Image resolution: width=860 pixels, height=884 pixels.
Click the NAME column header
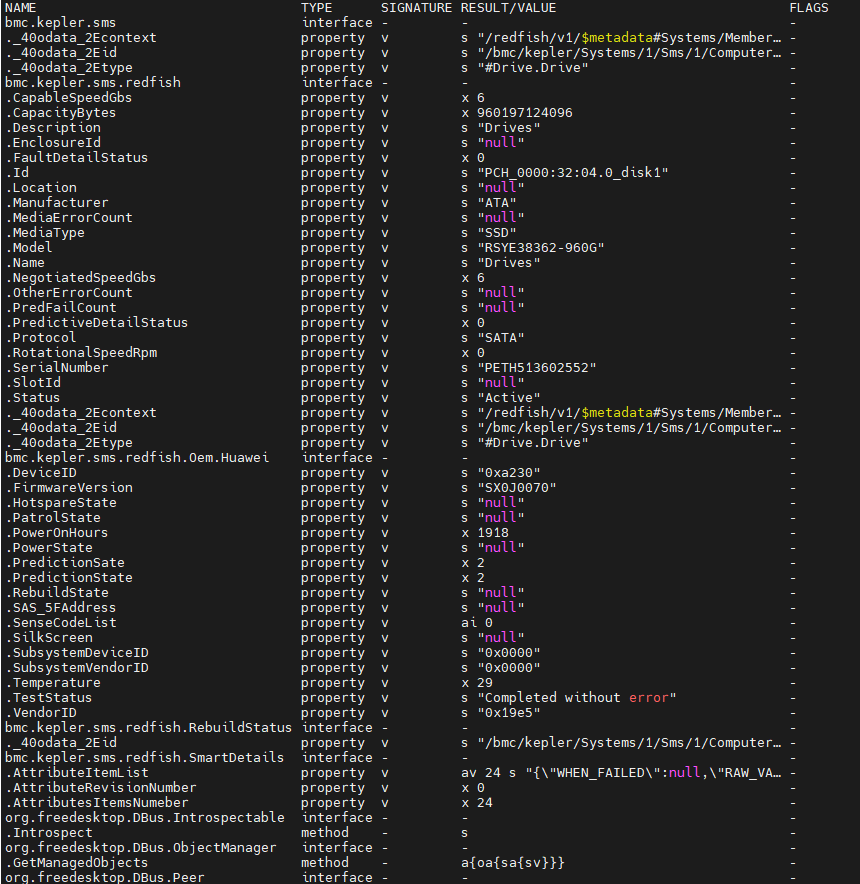[x=21, y=7]
